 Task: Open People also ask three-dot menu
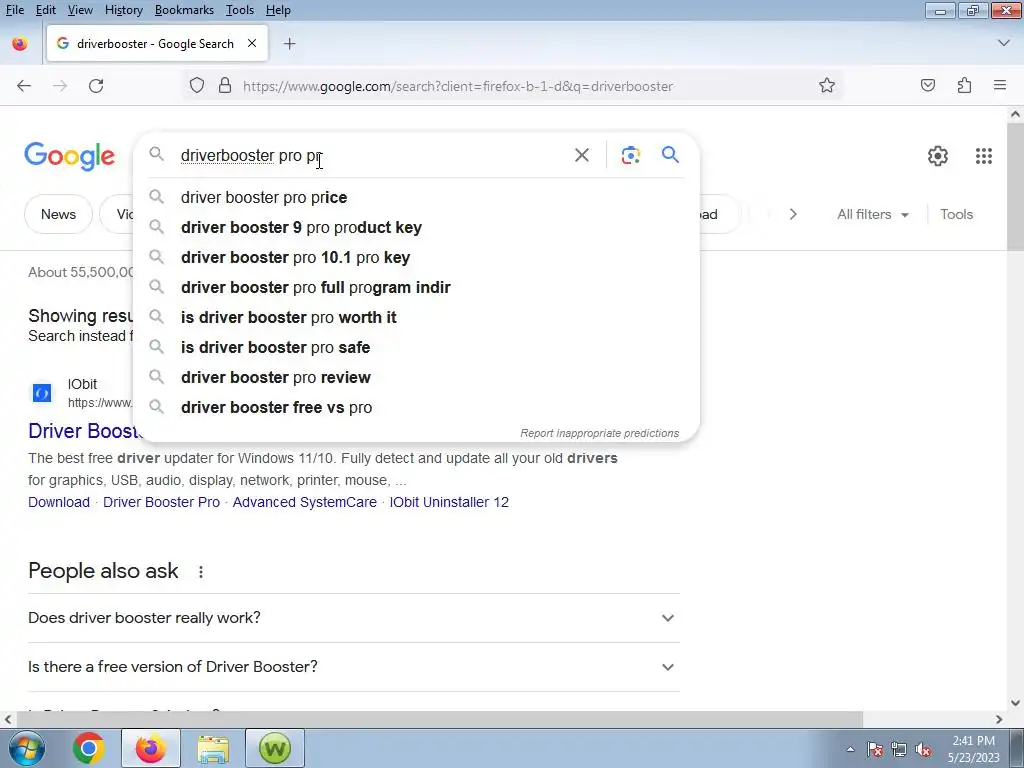coord(201,572)
